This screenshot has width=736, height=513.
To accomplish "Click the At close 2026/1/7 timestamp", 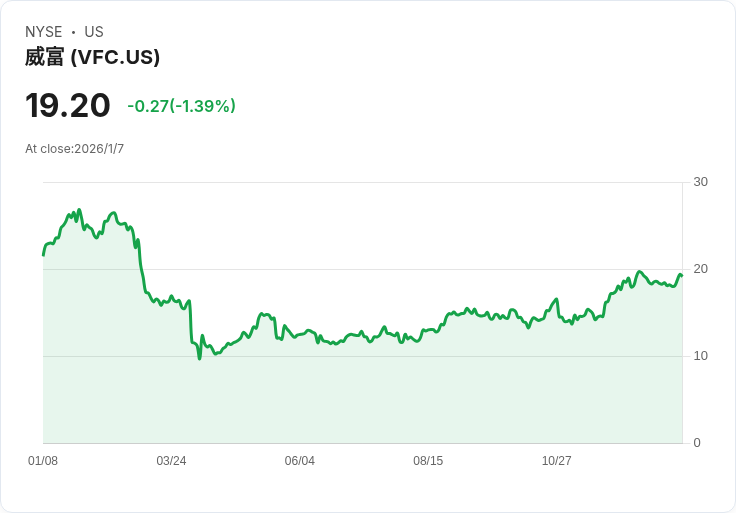I will click(75, 149).
